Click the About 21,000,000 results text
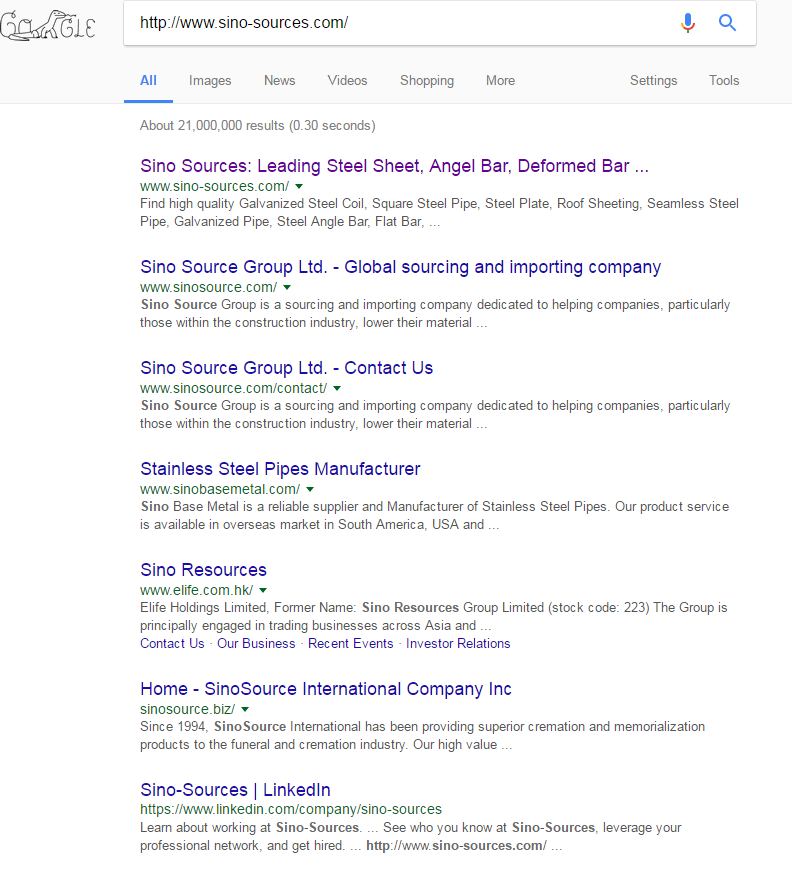Screen dimensions: 792x877 (x=257, y=125)
